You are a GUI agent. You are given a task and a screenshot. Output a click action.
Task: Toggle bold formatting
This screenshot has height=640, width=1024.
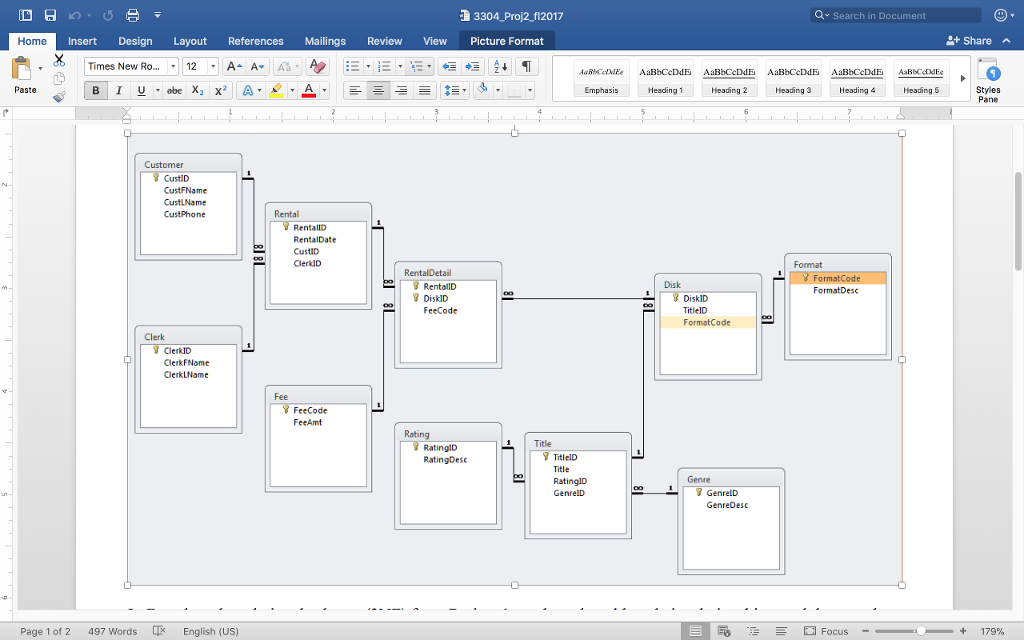pyautogui.click(x=95, y=90)
